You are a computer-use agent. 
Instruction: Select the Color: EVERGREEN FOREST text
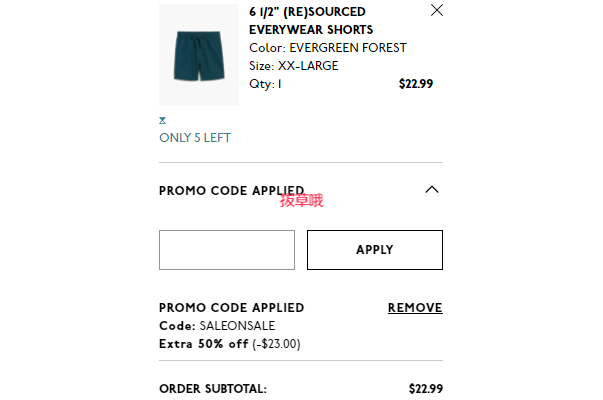(328, 48)
